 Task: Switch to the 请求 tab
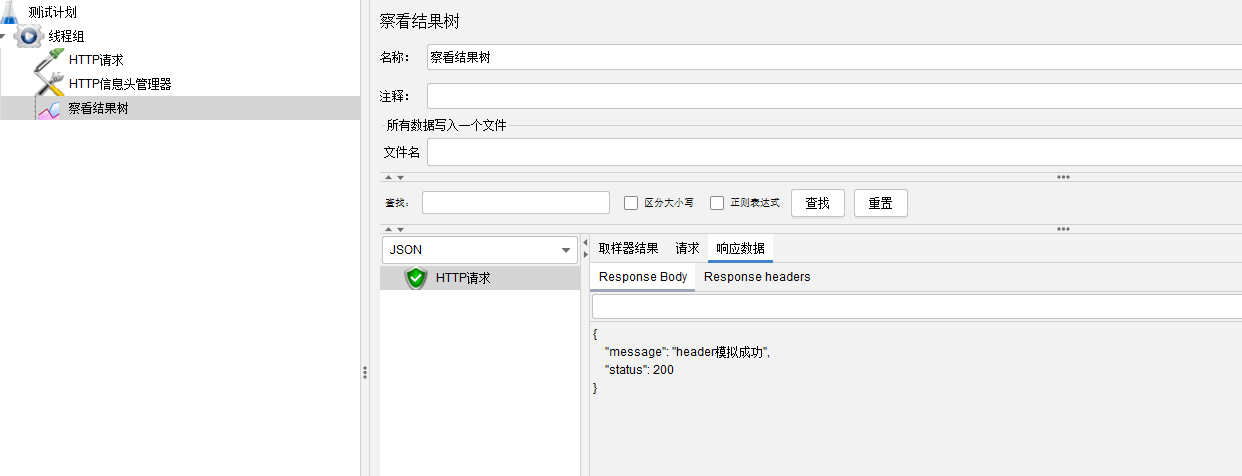[x=687, y=249]
